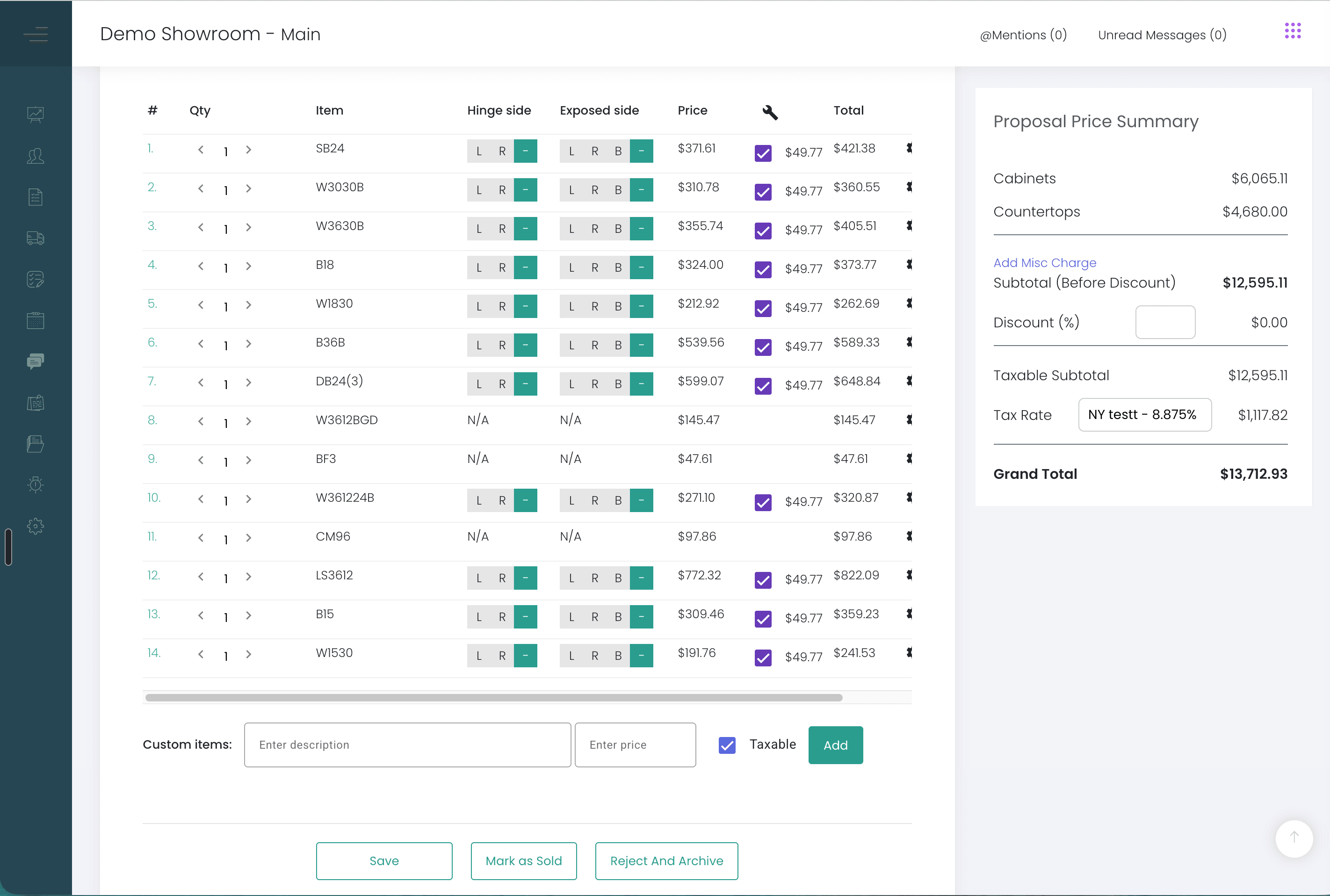The image size is (1330, 896).
Task: Click the green Add custom item button
Action: click(835, 745)
